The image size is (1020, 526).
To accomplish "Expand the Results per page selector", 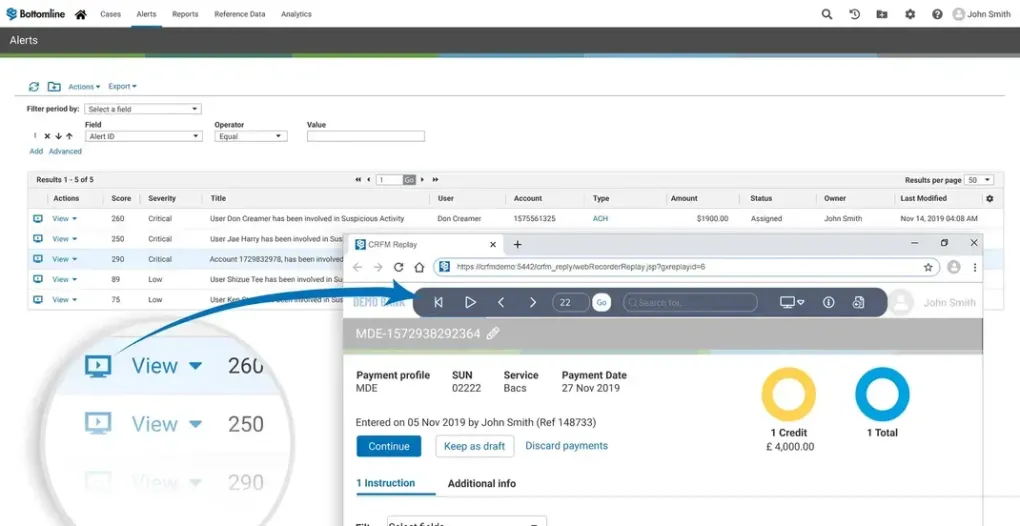I will tap(979, 180).
